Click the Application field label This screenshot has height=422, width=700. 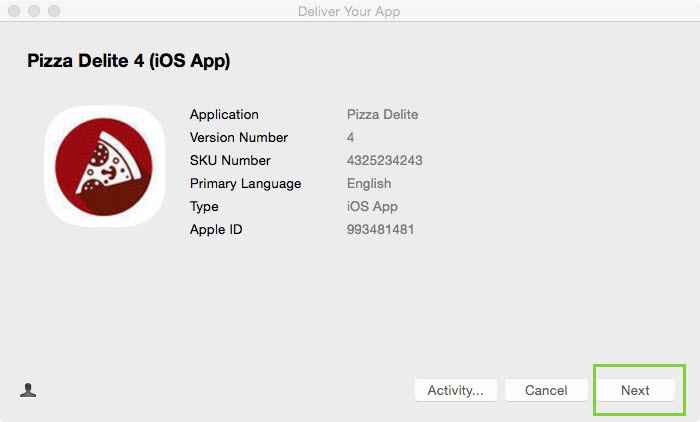[x=224, y=115]
